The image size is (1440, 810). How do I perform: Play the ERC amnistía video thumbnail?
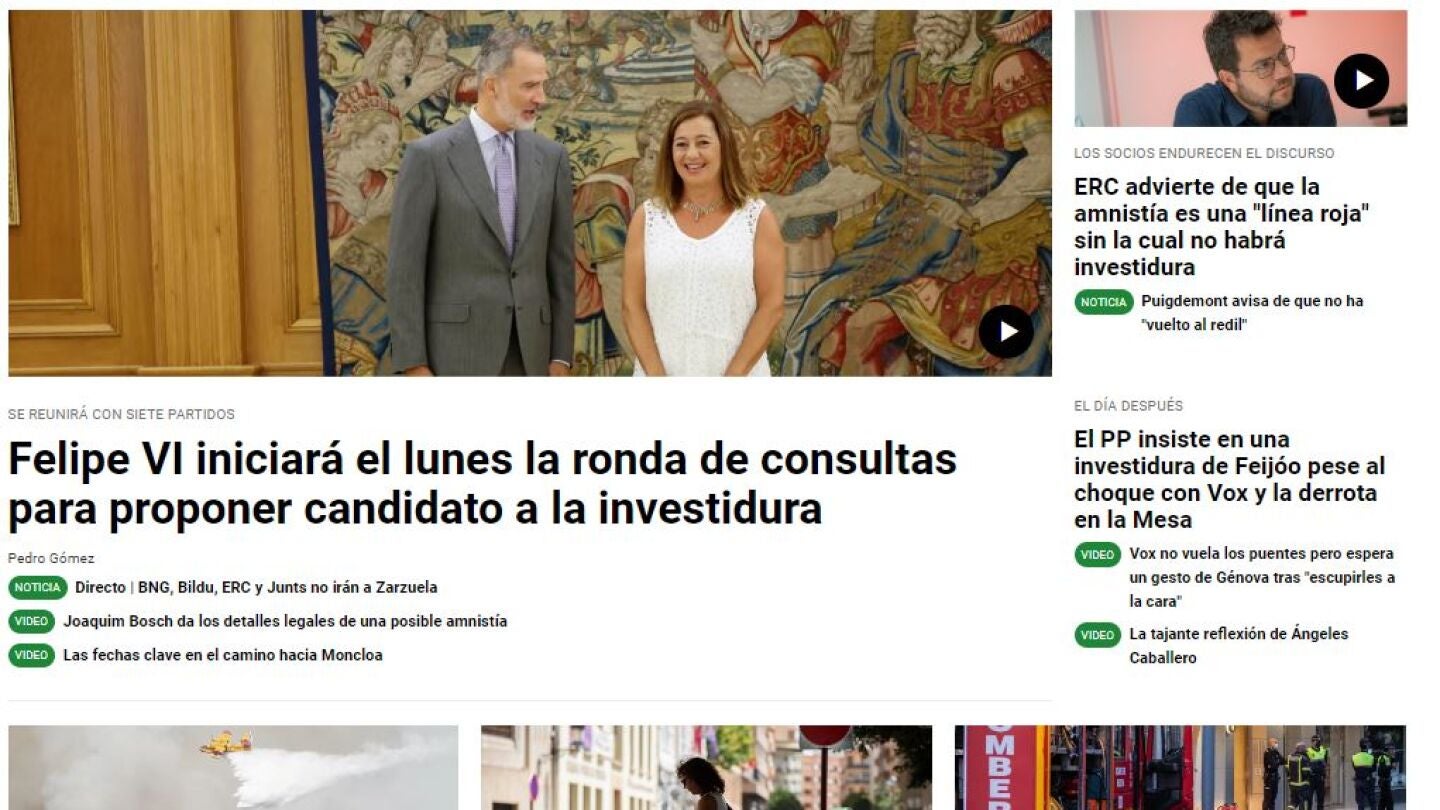[x=1361, y=81]
